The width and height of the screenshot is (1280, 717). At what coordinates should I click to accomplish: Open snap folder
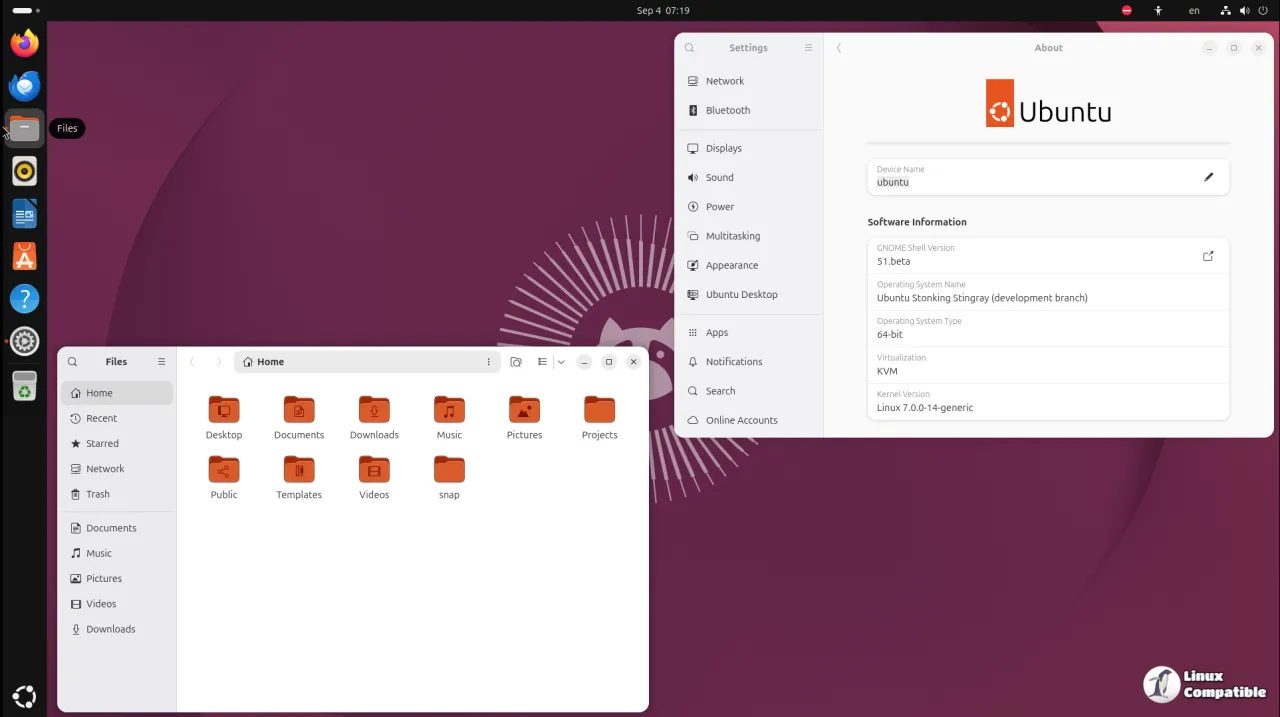pos(449,477)
